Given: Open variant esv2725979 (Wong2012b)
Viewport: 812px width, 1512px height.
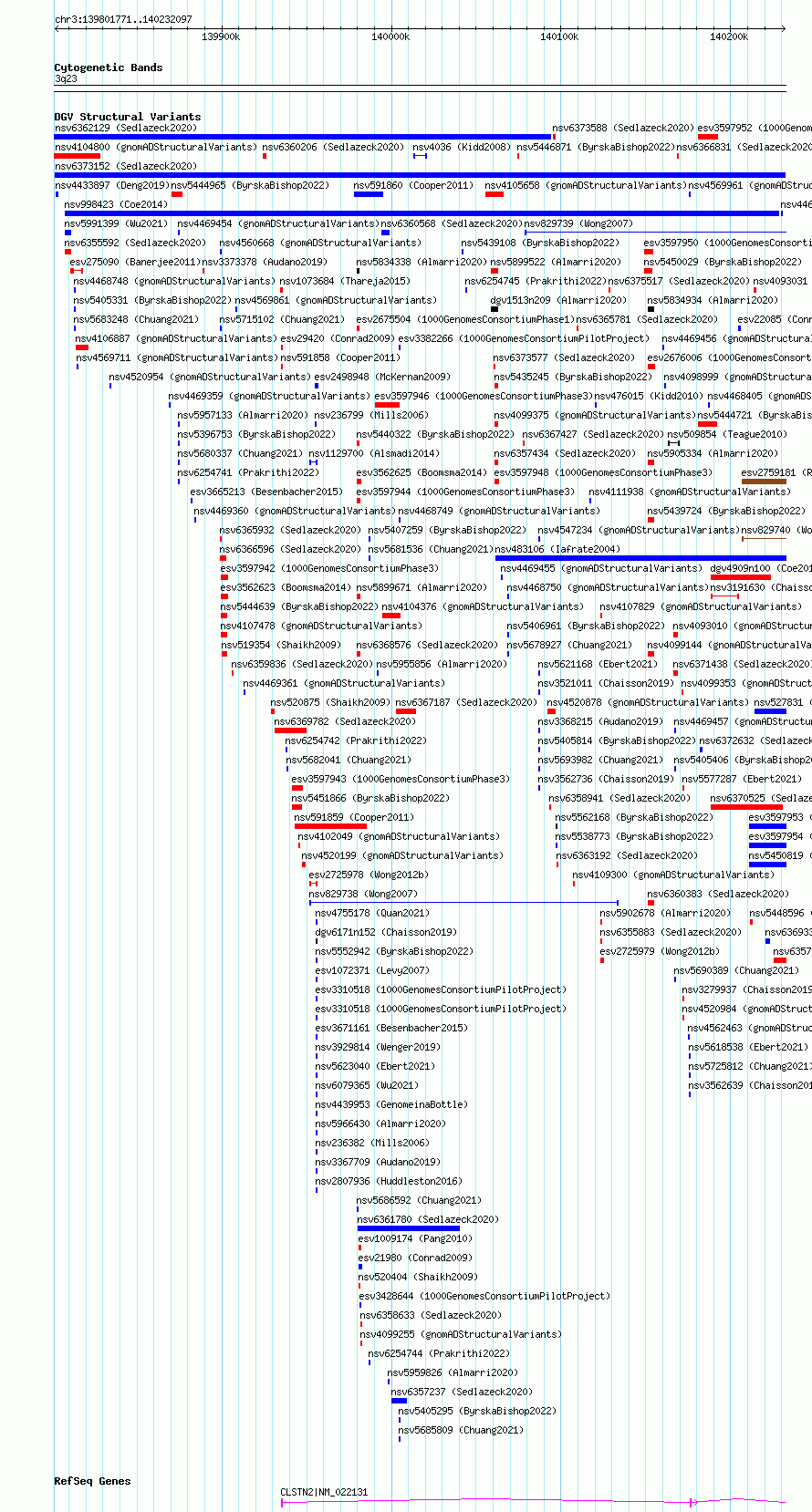Looking at the screenshot, I should click(660, 951).
